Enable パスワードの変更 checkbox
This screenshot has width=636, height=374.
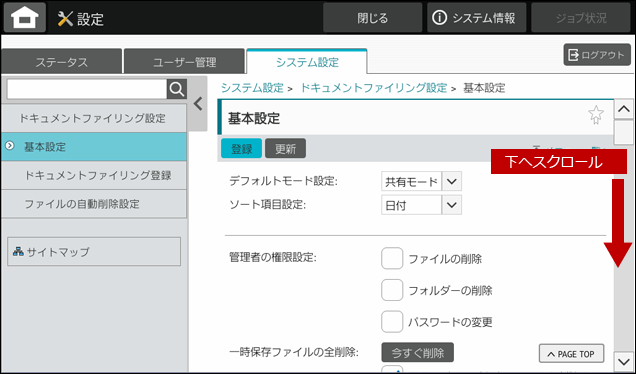pos(392,322)
